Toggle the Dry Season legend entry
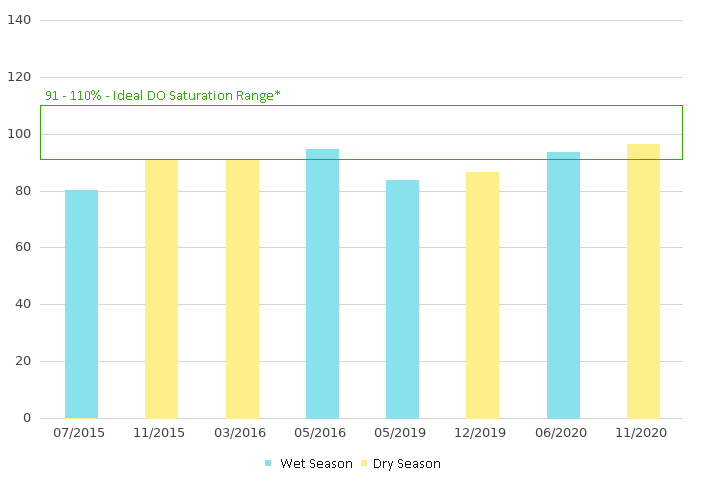This screenshot has height=498, width=702. click(x=406, y=464)
